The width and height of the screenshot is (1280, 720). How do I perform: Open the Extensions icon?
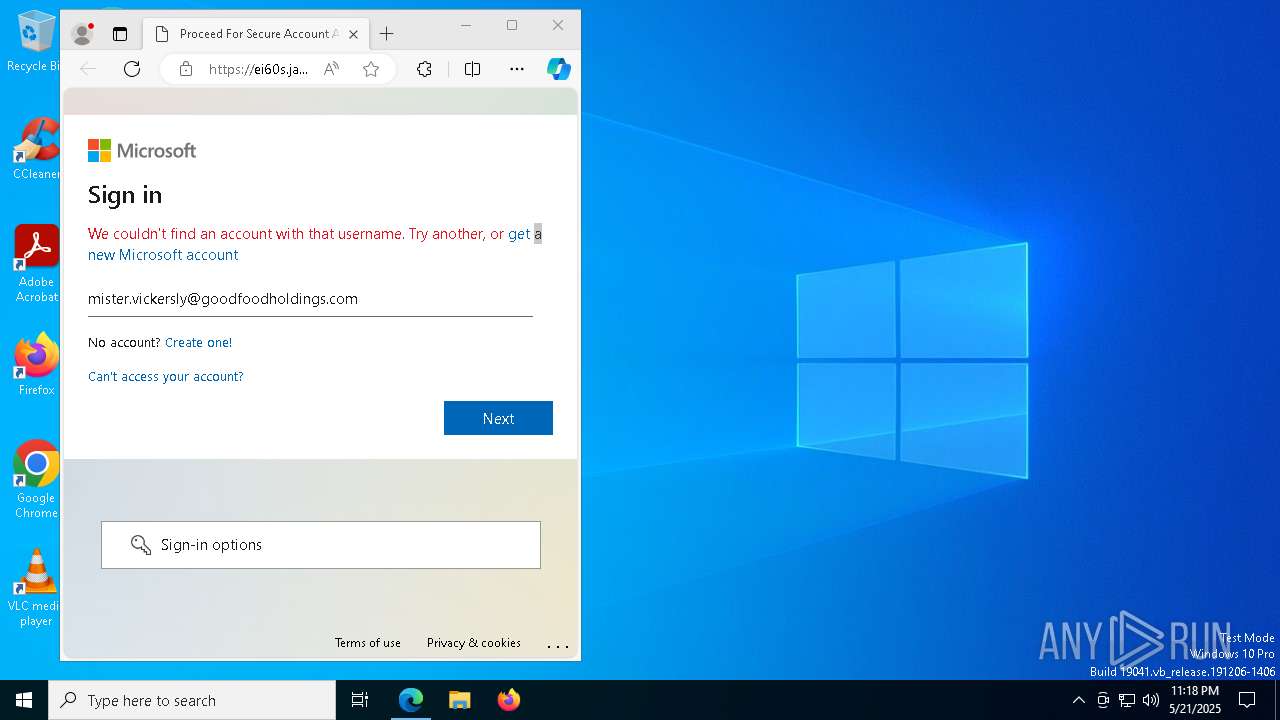tap(425, 69)
